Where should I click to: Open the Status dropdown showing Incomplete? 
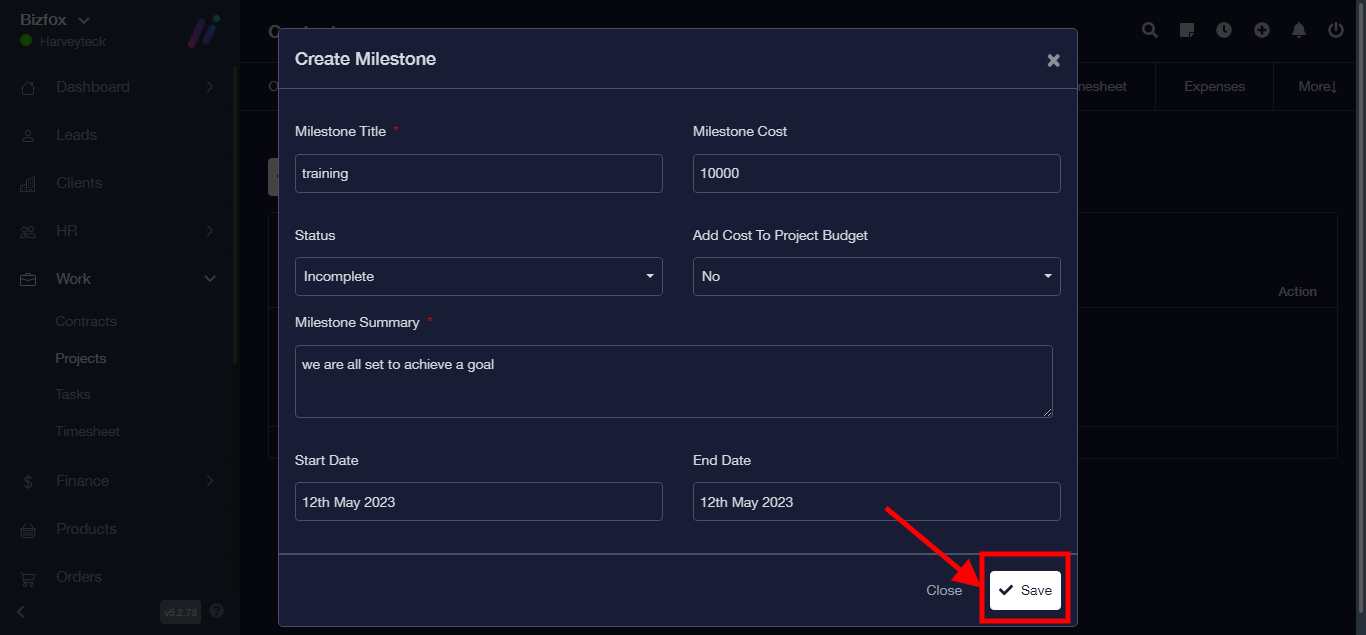coord(478,276)
